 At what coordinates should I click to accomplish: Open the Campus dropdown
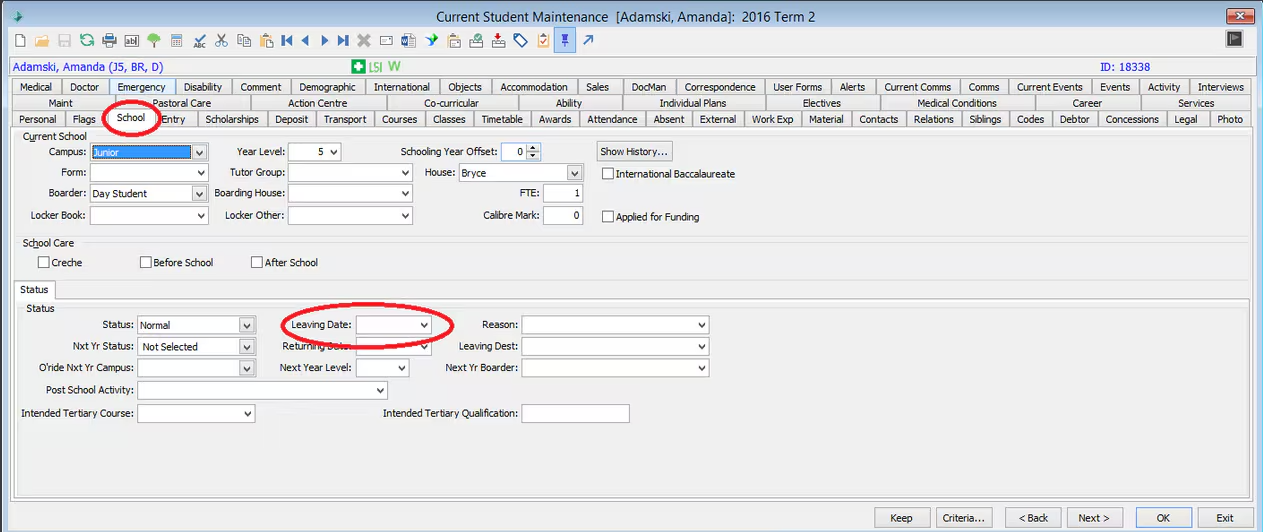click(x=200, y=153)
